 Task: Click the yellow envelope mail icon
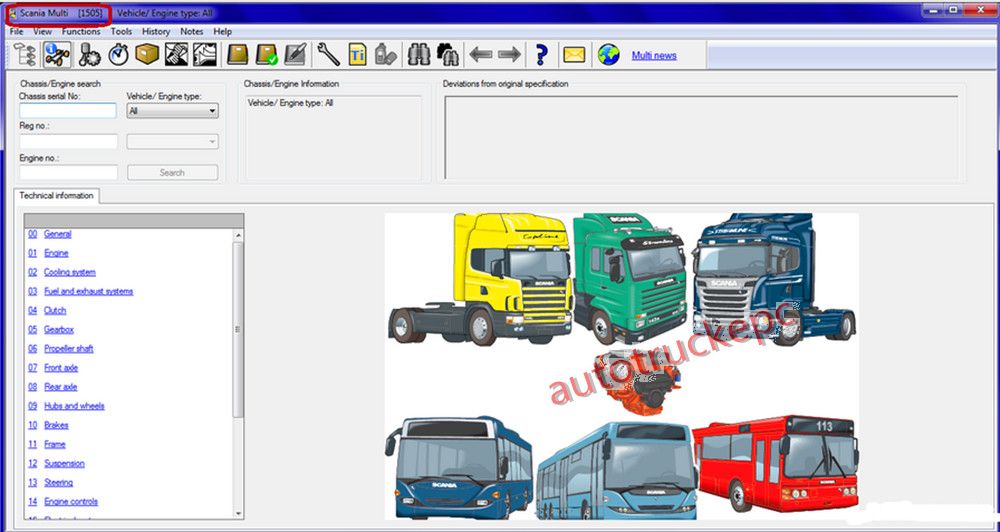[x=574, y=55]
